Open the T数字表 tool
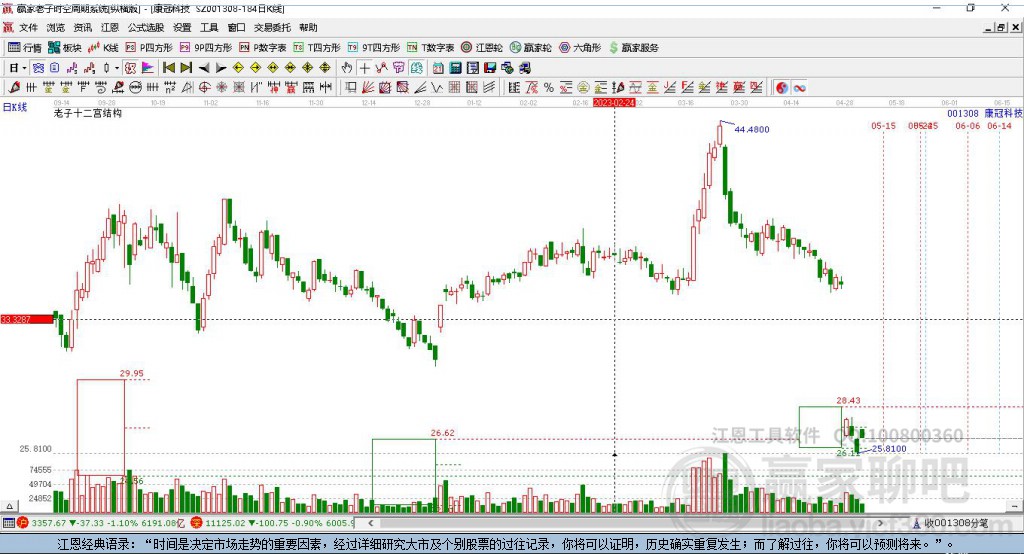The image size is (1024, 554). (430, 48)
